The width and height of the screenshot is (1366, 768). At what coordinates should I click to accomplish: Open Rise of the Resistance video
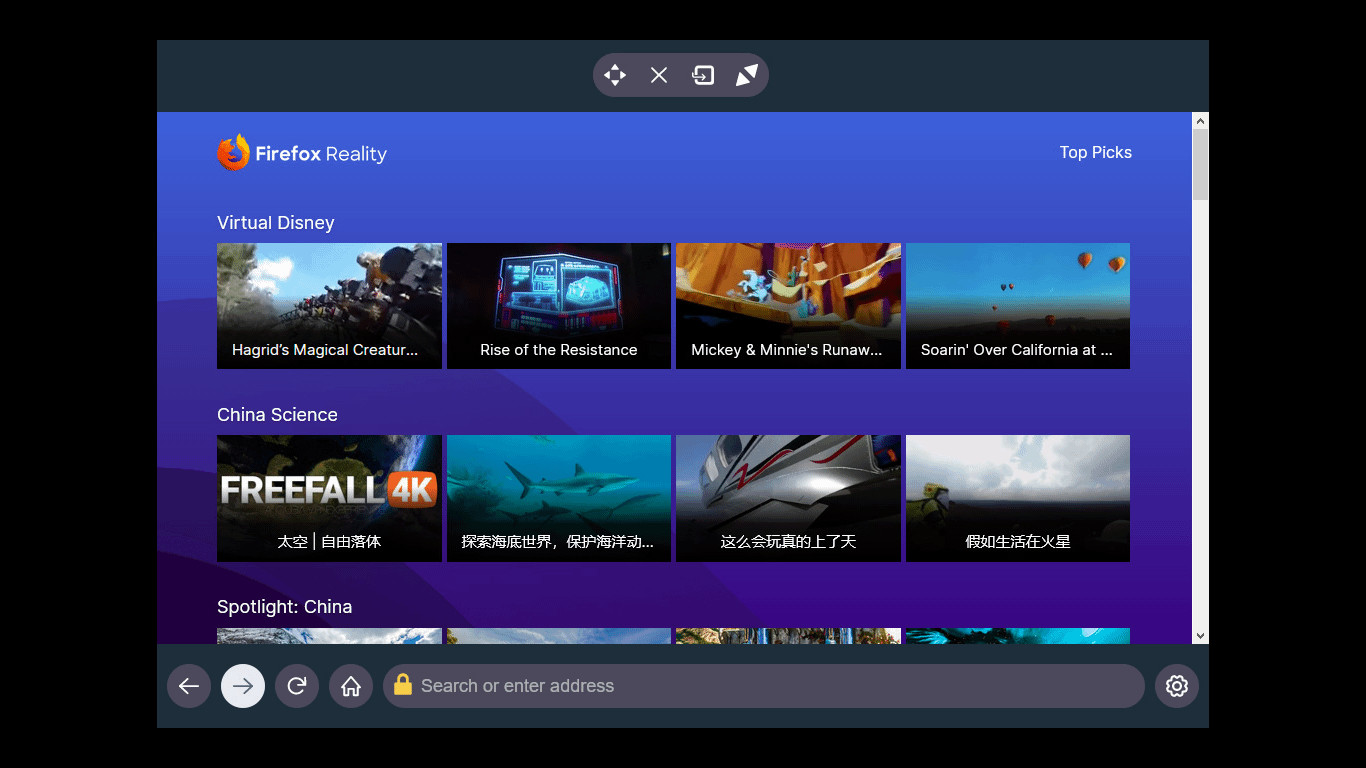559,306
